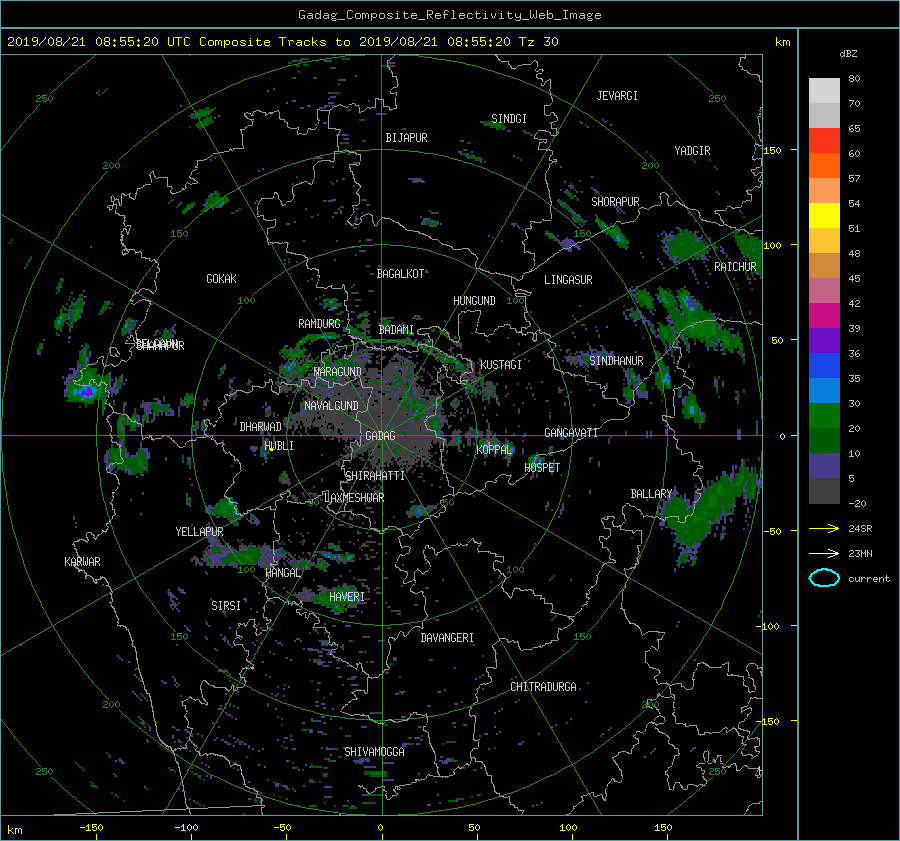Click the LAXMESHWAR city label

(x=354, y=498)
